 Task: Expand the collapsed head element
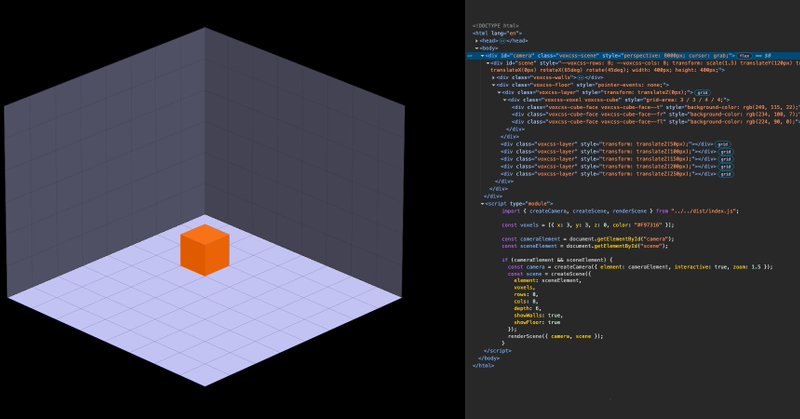(477, 41)
